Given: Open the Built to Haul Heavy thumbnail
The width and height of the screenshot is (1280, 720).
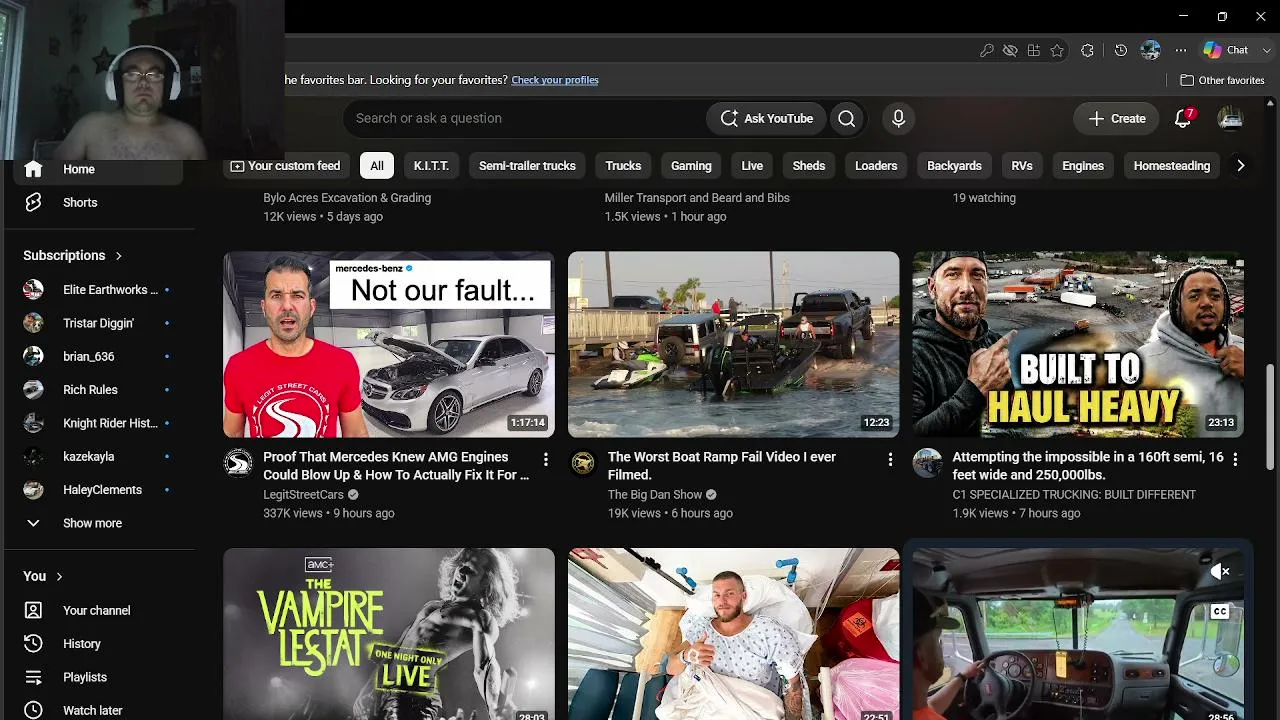Looking at the screenshot, I should tap(1078, 345).
